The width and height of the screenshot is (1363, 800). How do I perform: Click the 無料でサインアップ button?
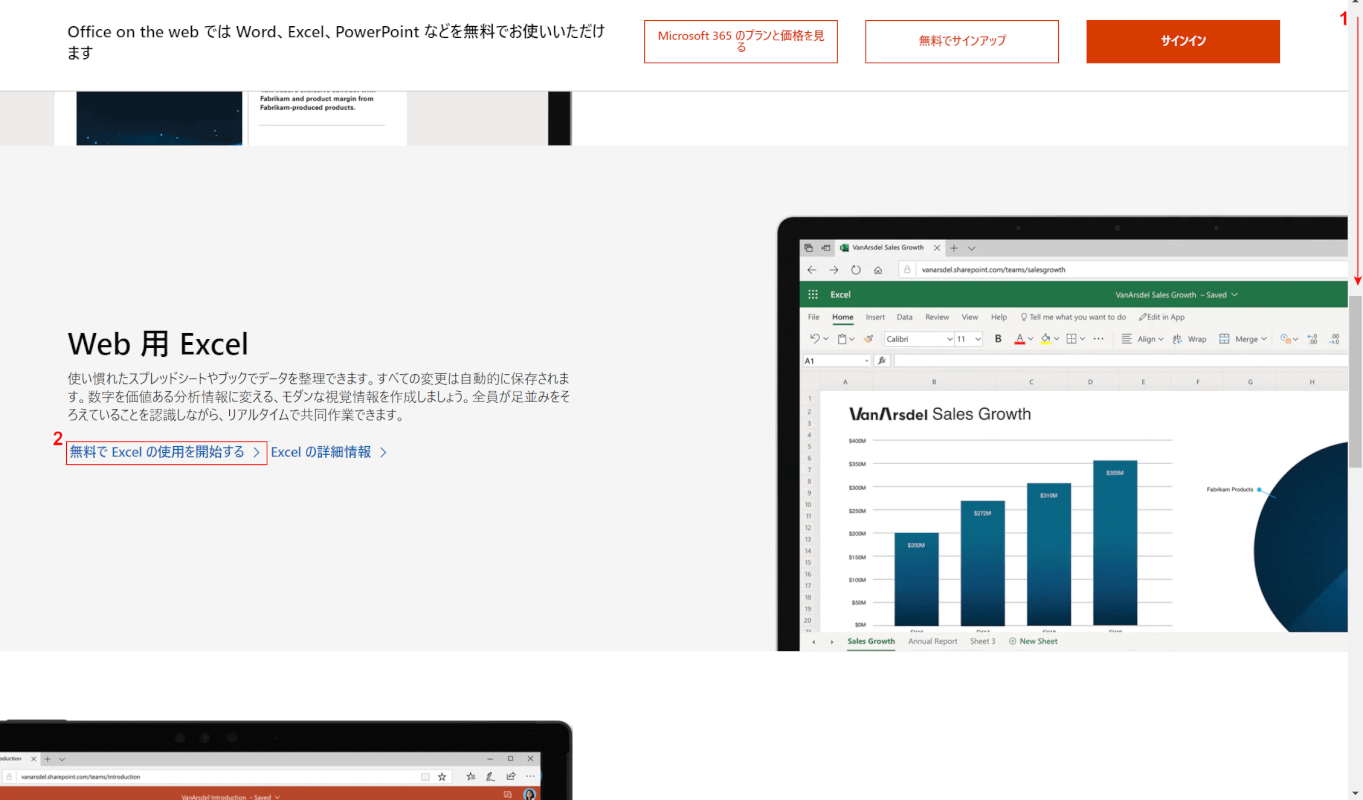pos(962,41)
